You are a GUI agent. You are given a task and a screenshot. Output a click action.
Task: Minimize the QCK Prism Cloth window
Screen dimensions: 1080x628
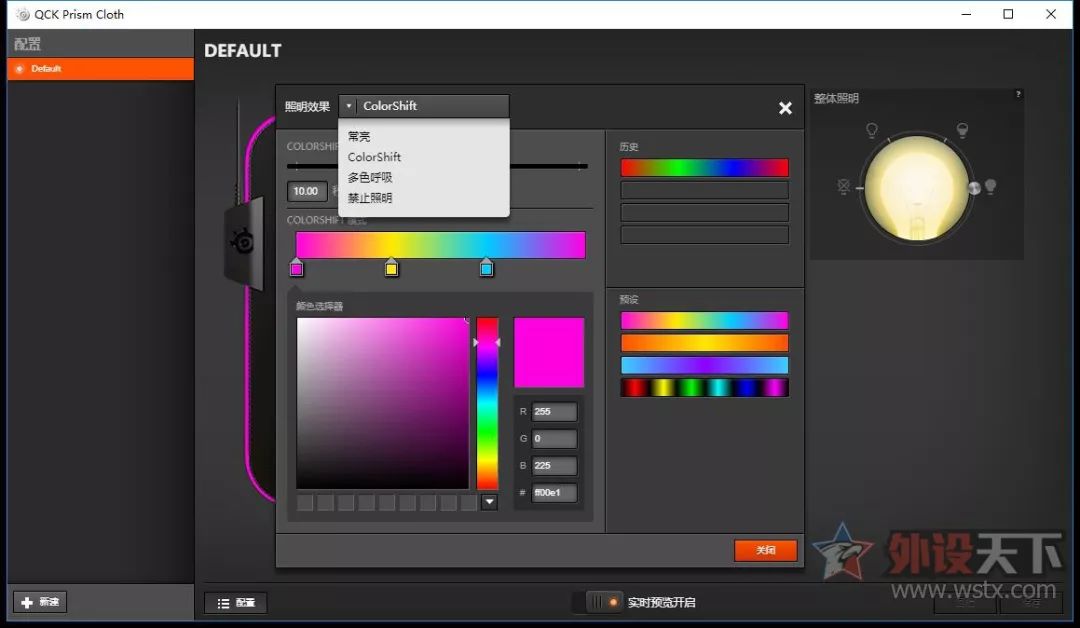point(966,14)
